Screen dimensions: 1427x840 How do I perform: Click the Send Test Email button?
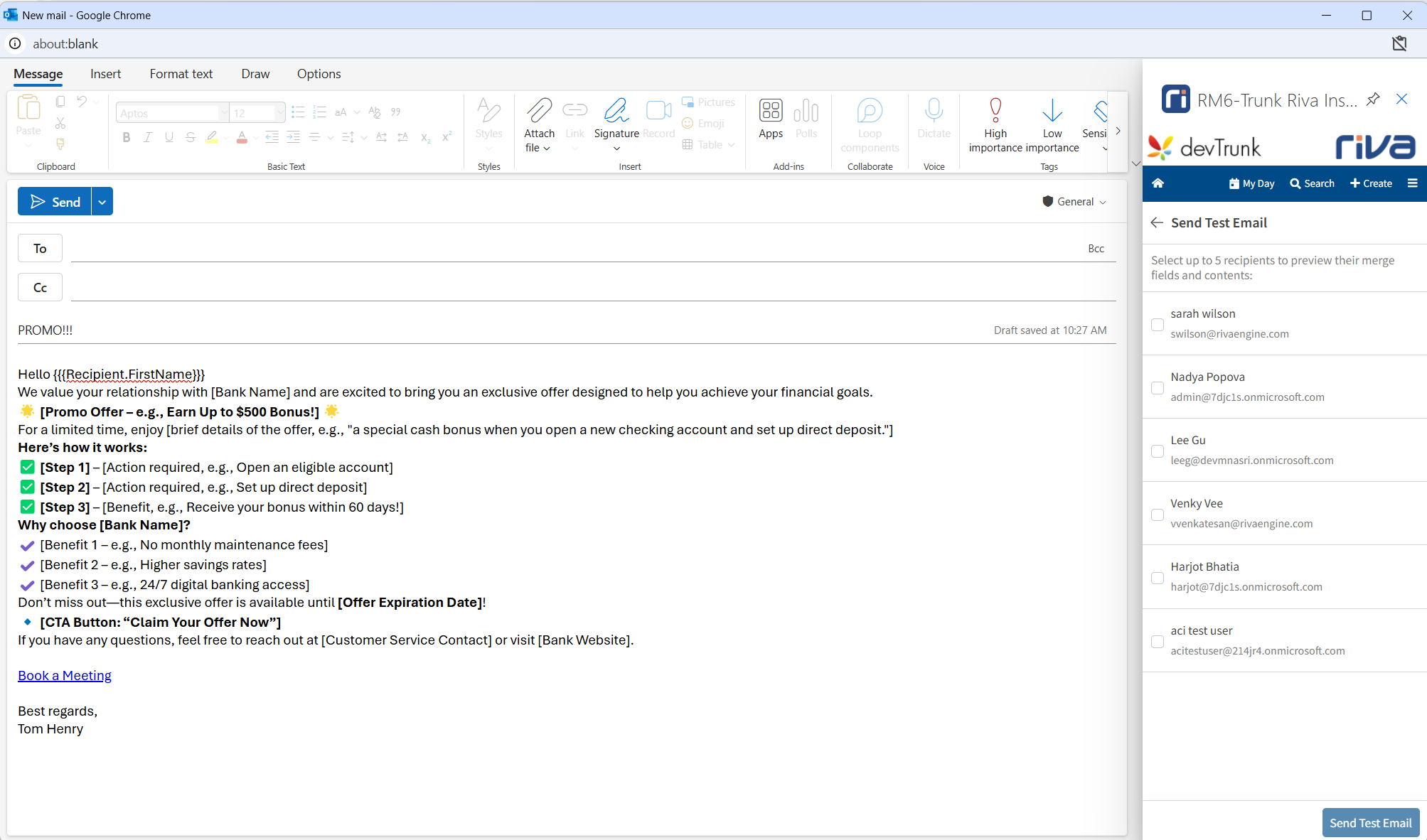point(1370,823)
